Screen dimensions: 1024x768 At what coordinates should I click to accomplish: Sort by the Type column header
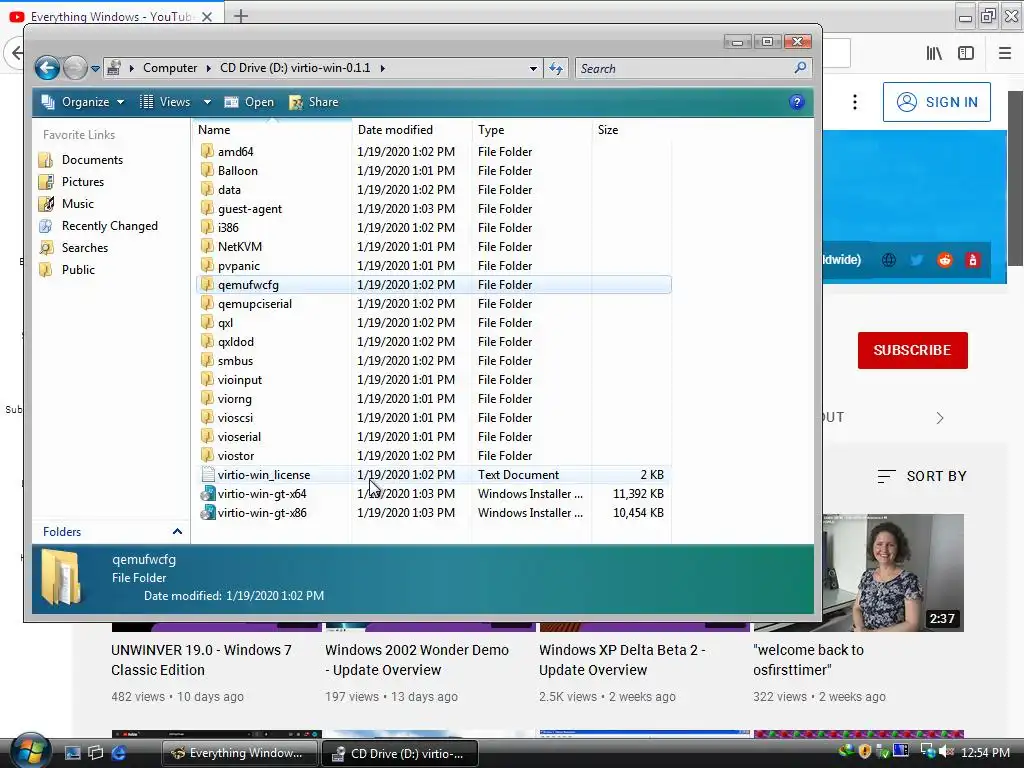(x=532, y=130)
